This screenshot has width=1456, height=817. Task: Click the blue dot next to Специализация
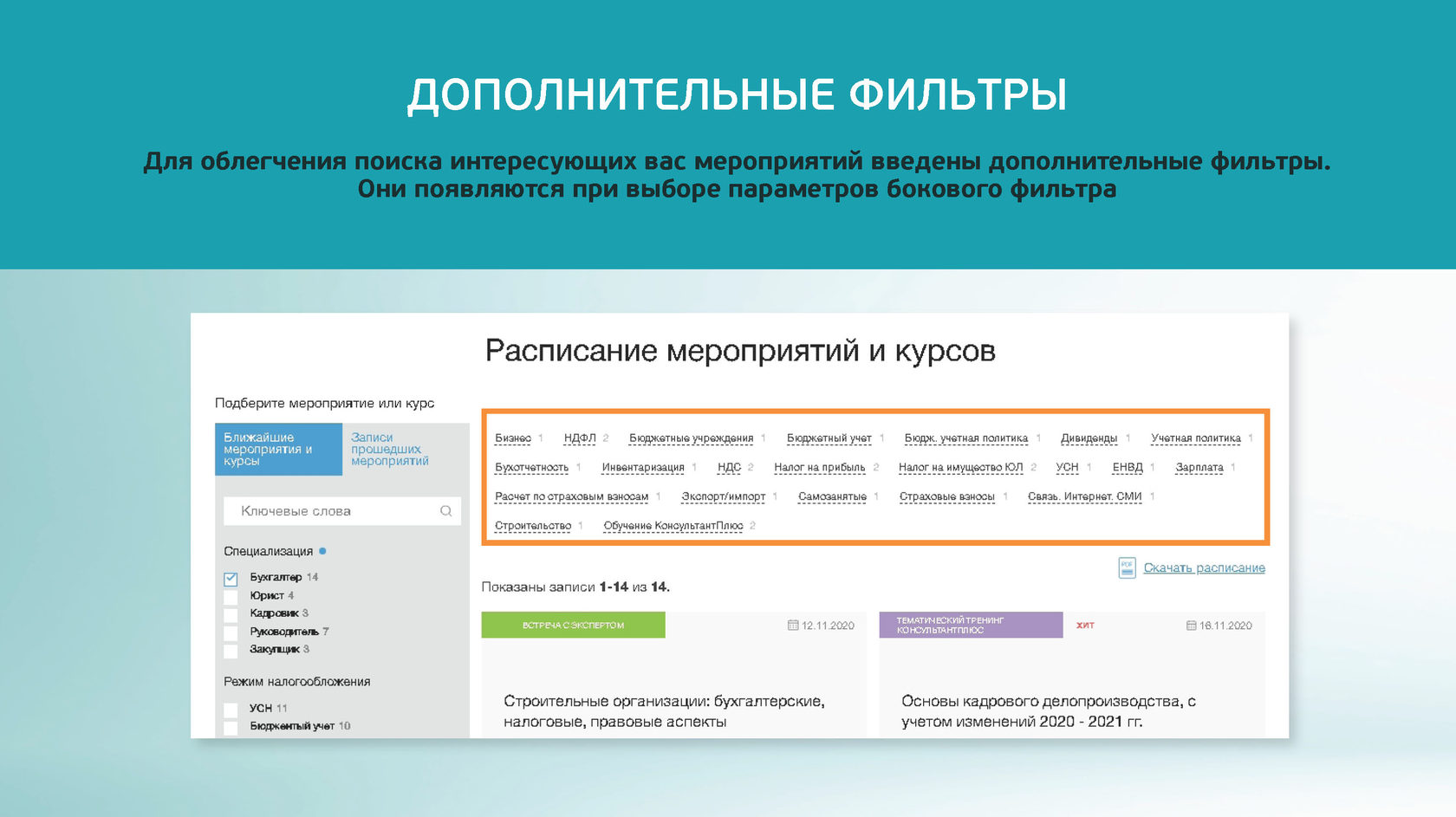pyautogui.click(x=322, y=551)
